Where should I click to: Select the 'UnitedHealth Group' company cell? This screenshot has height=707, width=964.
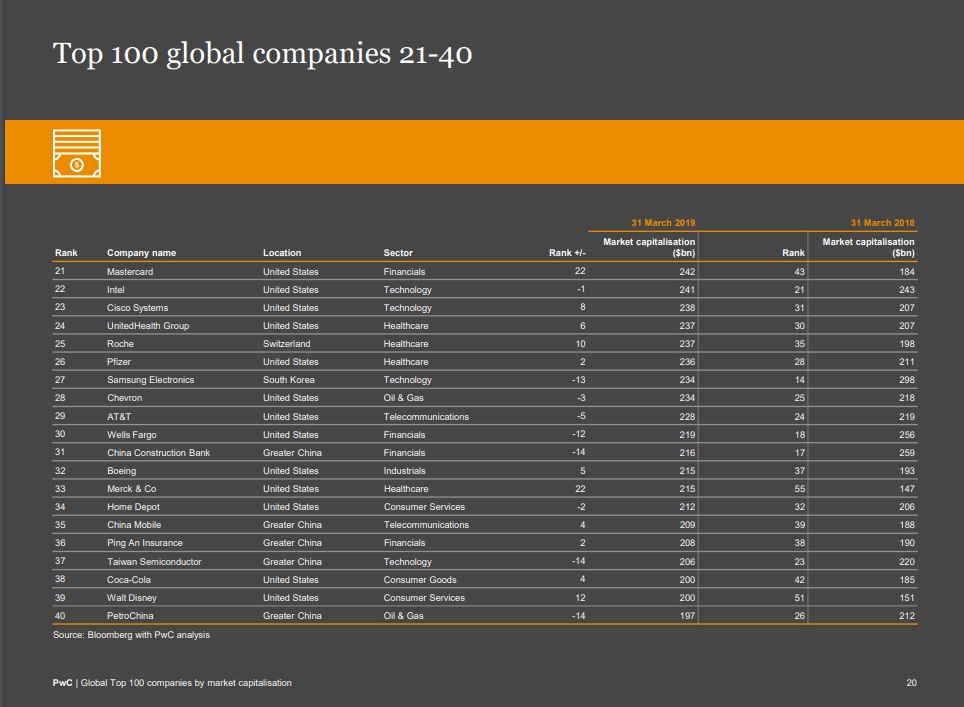pos(148,326)
